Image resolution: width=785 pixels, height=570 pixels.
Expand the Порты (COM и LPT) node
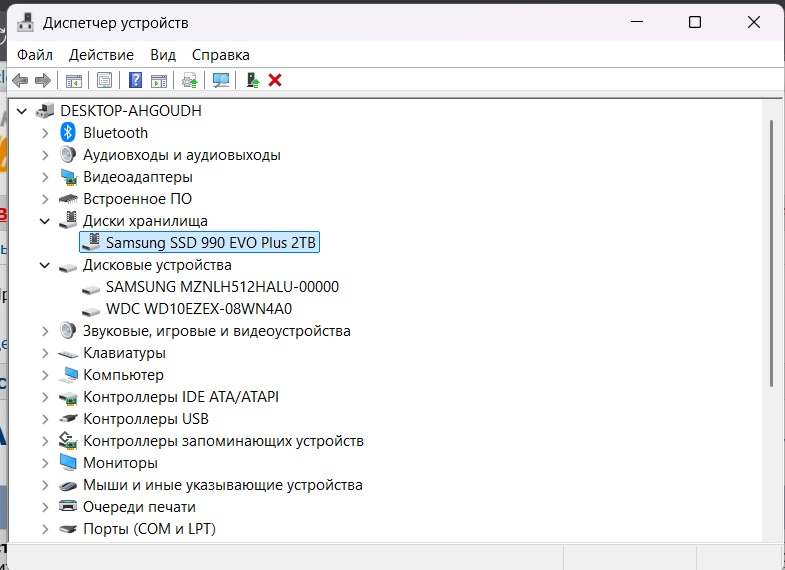(45, 529)
